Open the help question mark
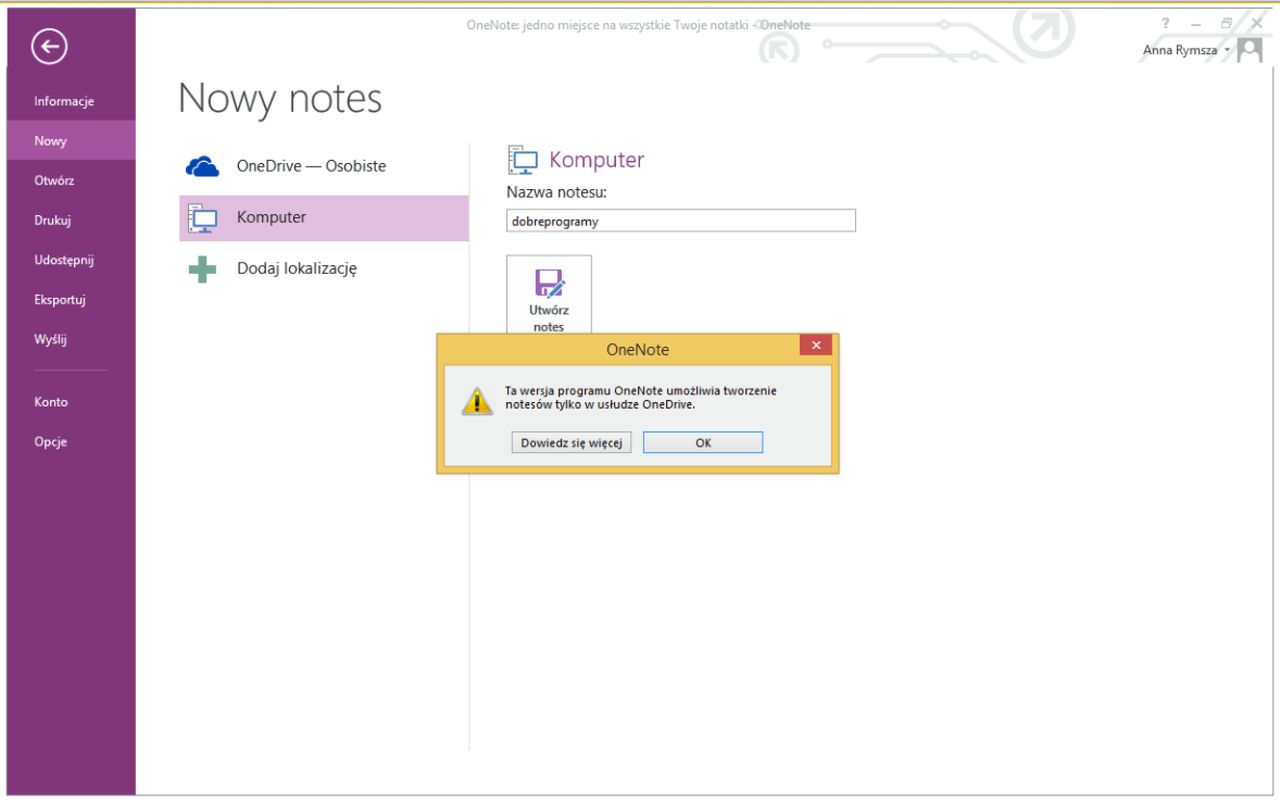 click(1165, 23)
